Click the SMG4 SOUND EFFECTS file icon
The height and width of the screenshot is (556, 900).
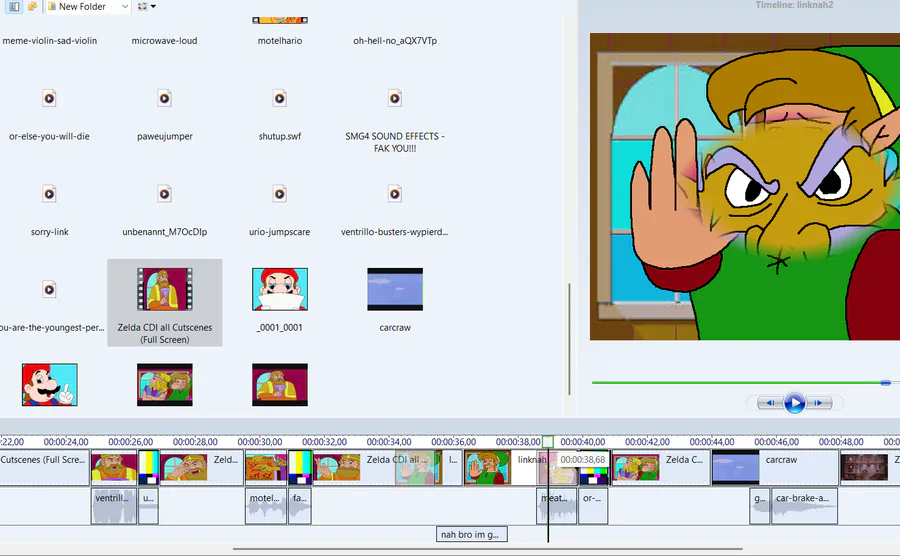(x=395, y=98)
